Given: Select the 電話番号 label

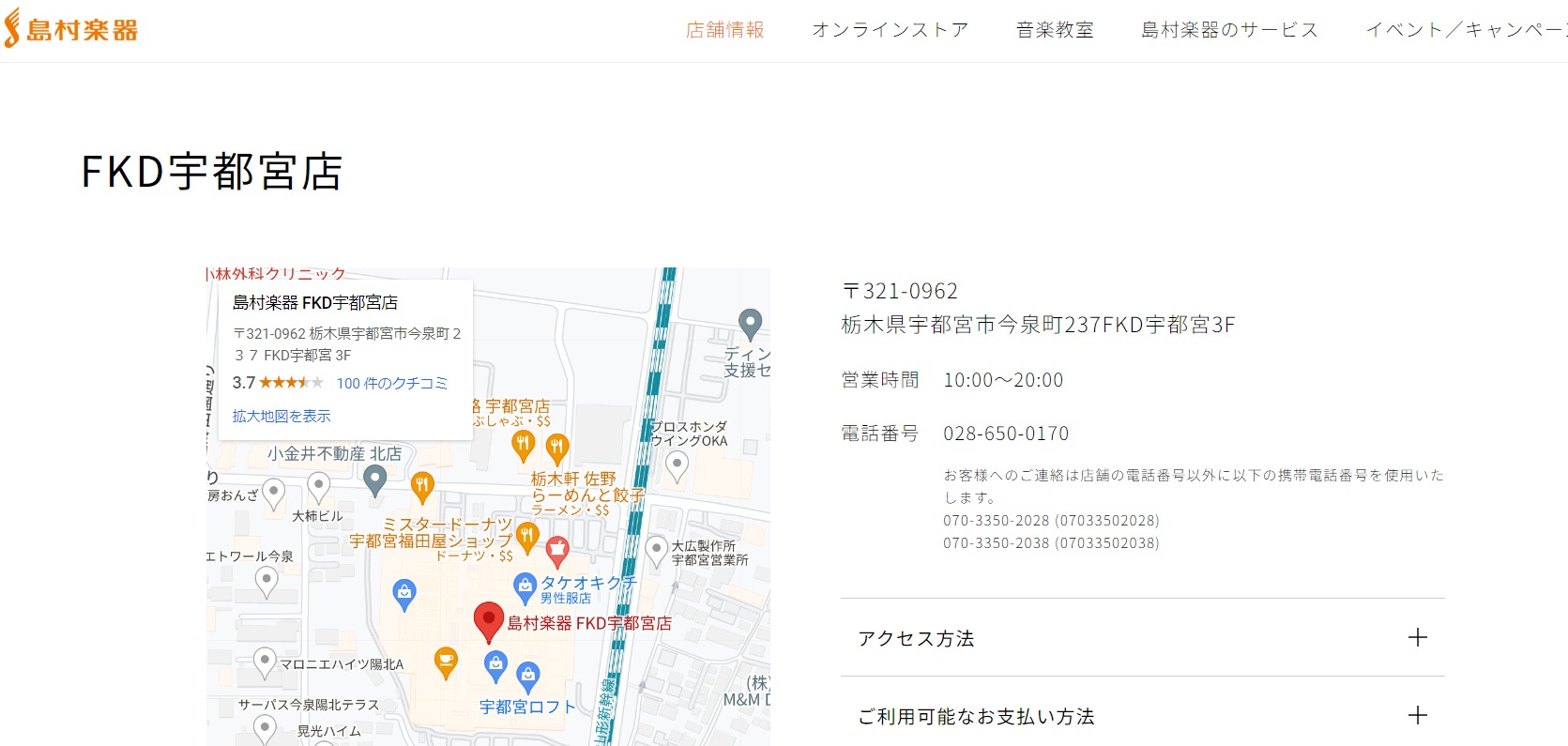Looking at the screenshot, I should pyautogui.click(x=880, y=434).
